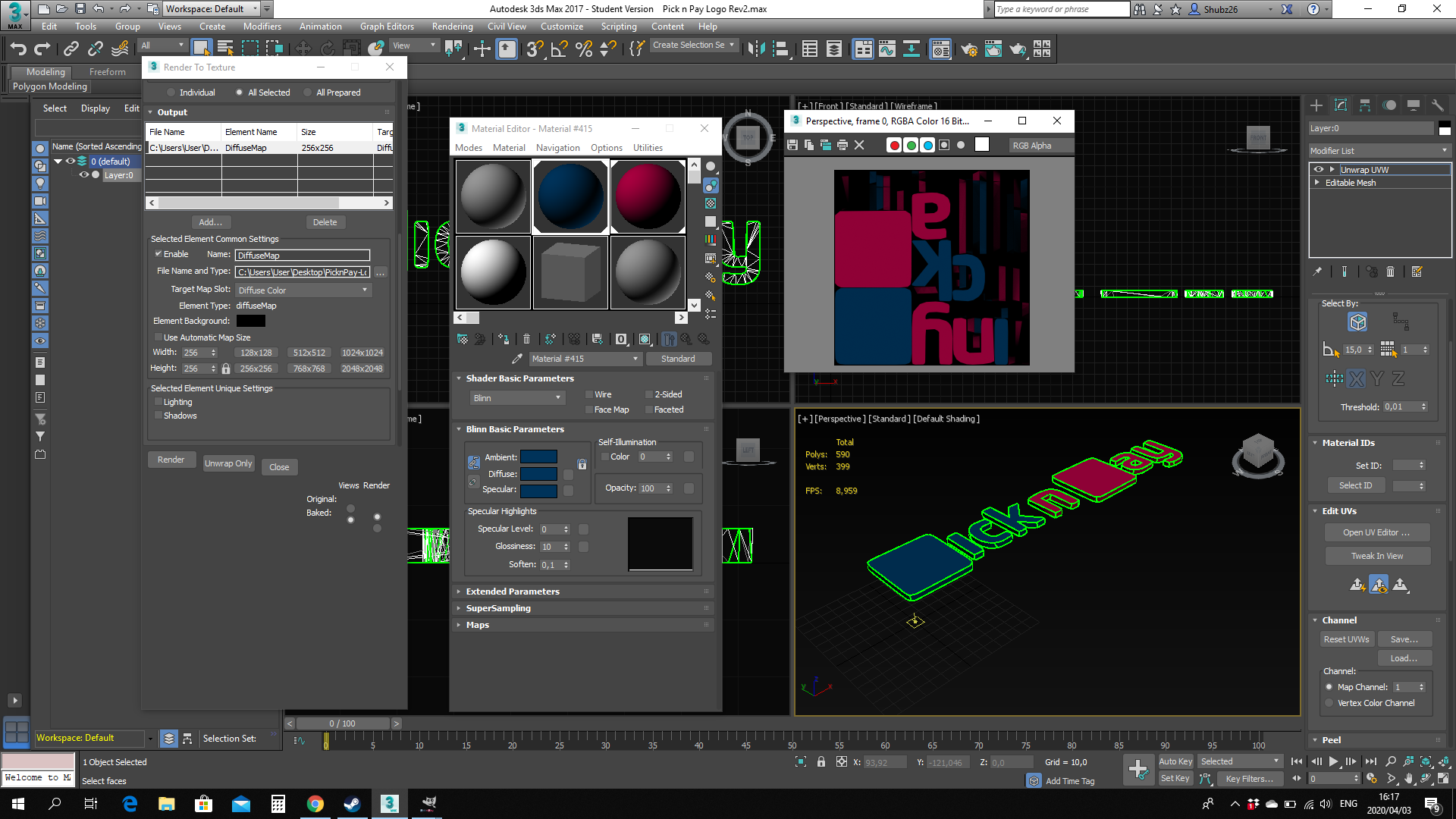
Task: Open the Modifier List dropdown
Action: (1379, 151)
